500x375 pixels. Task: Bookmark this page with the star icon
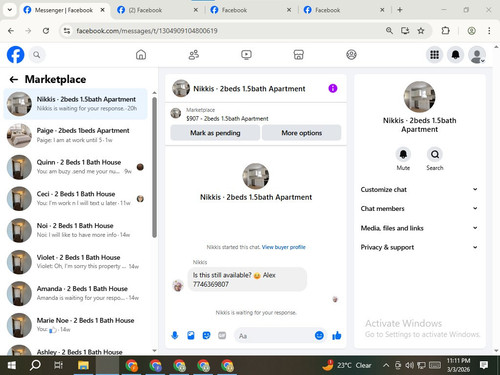click(x=421, y=31)
